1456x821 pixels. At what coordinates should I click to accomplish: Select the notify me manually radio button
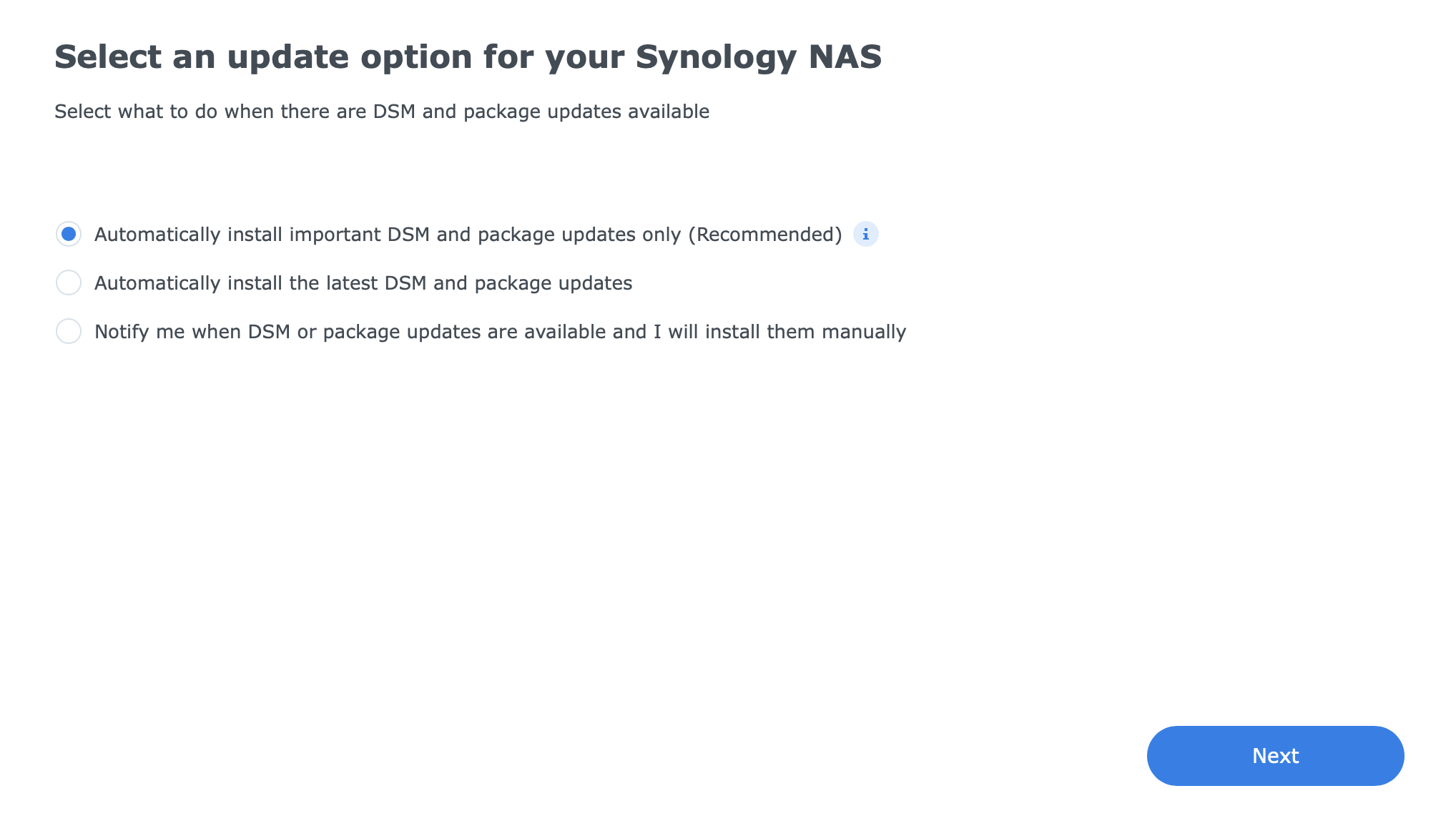click(x=69, y=331)
